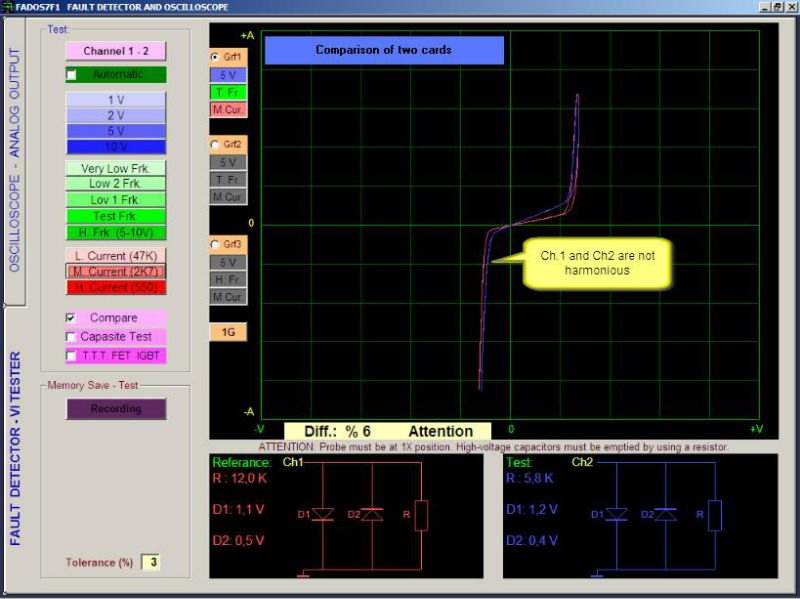
Task: Tick the Capasite Test checkbox
Action: pyautogui.click(x=72, y=337)
